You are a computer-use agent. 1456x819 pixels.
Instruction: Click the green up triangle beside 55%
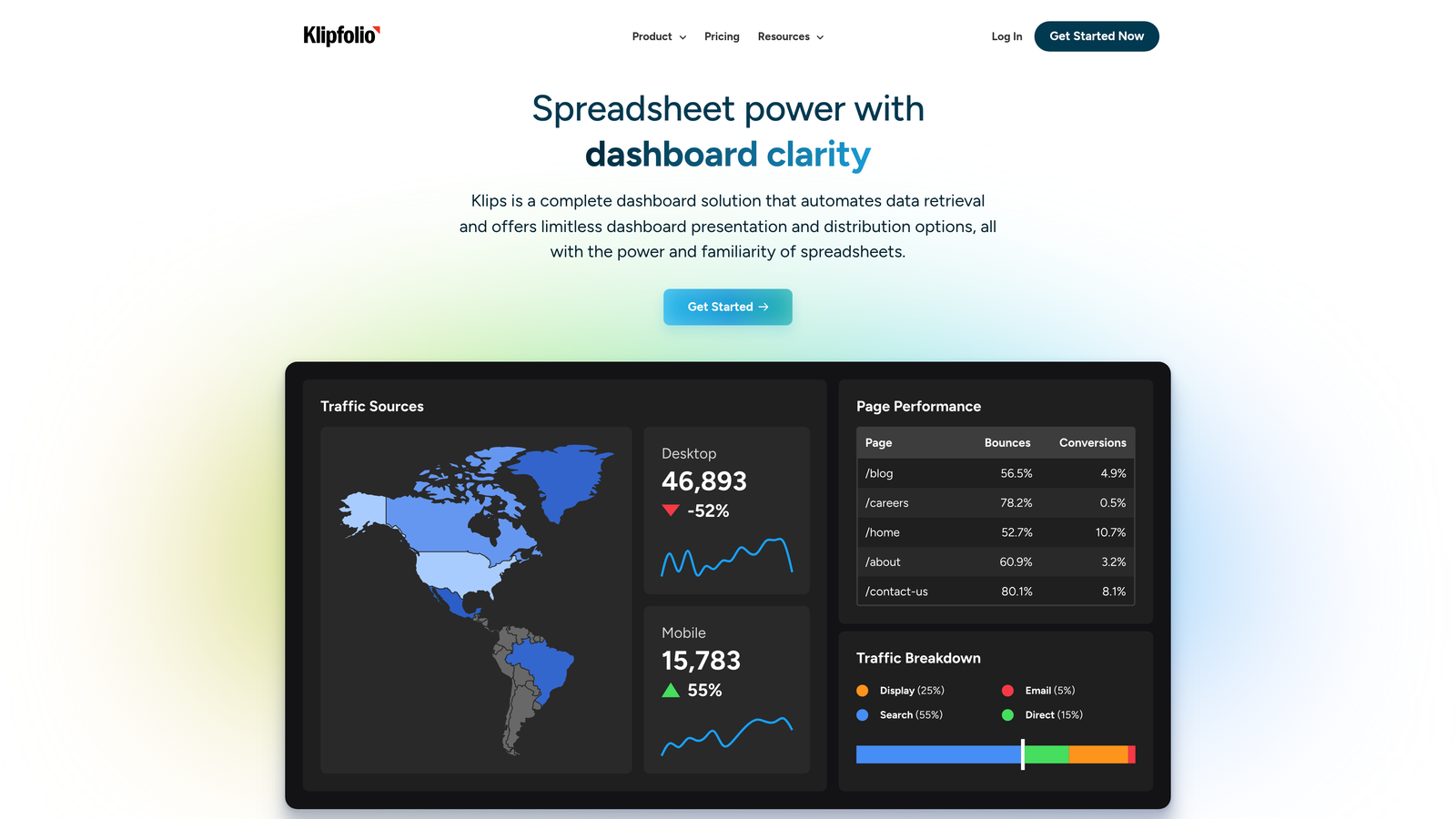671,690
